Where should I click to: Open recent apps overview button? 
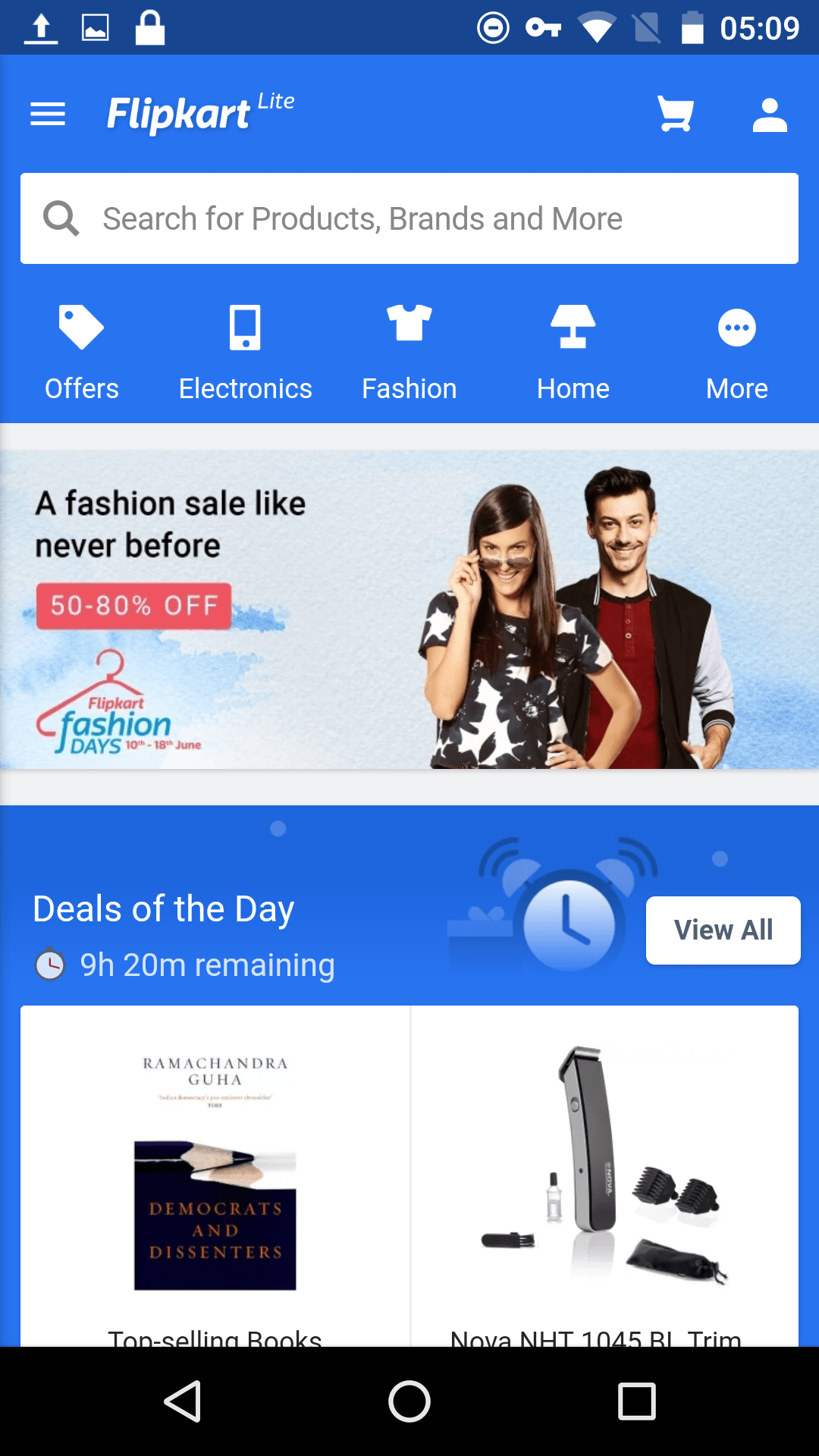click(637, 1401)
